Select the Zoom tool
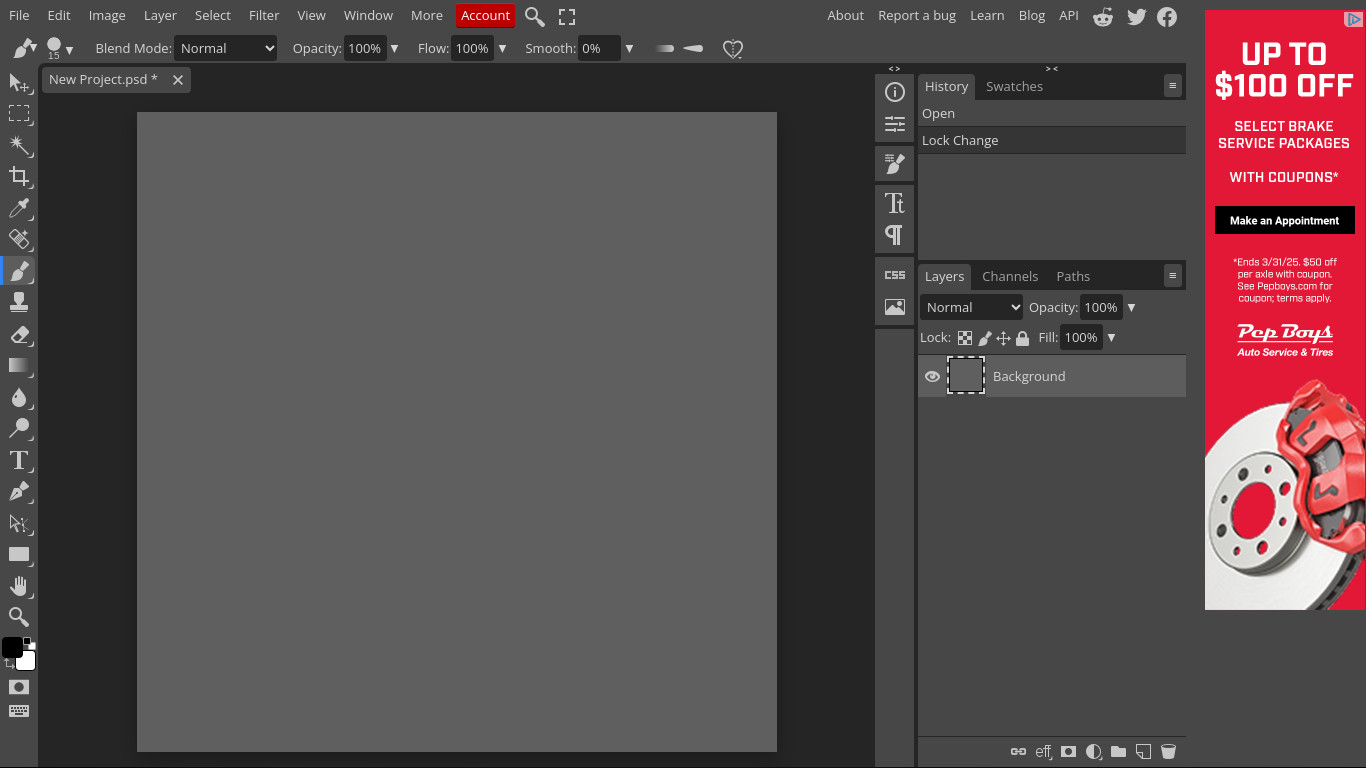 point(19,617)
